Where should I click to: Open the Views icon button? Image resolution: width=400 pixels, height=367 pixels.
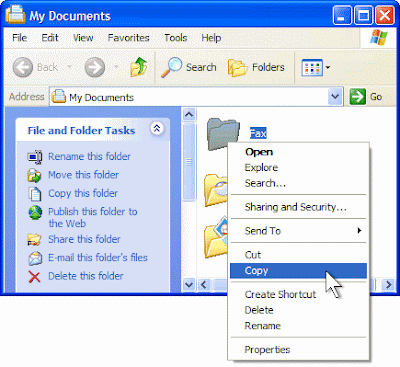click(312, 67)
